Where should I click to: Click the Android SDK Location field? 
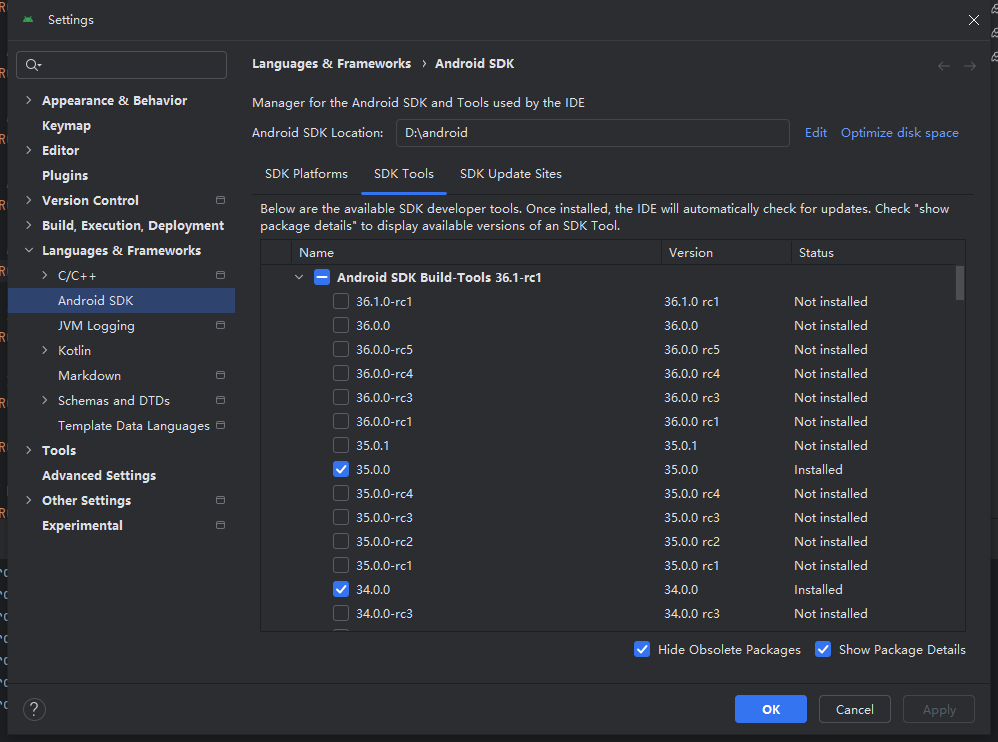point(592,133)
